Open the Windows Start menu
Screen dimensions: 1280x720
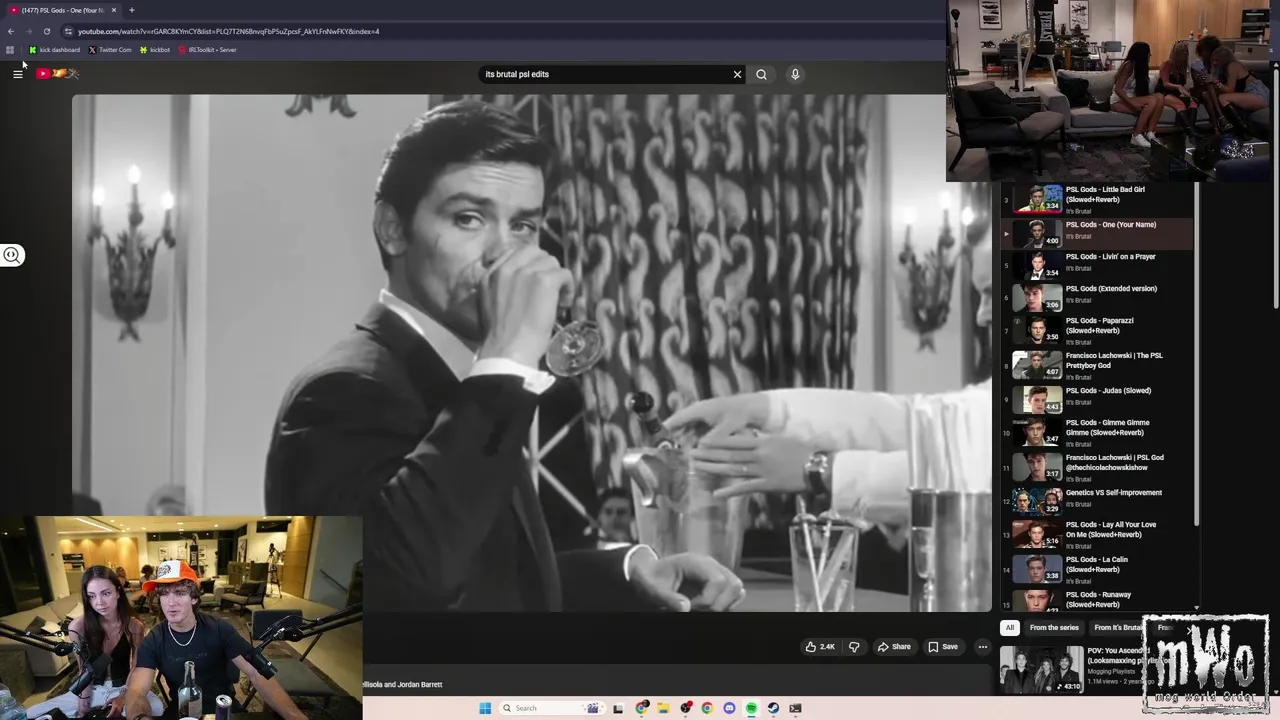485,708
